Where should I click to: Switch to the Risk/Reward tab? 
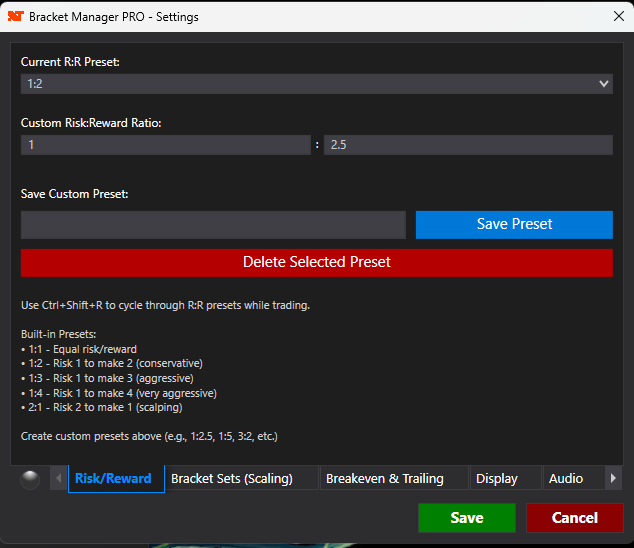(x=116, y=479)
